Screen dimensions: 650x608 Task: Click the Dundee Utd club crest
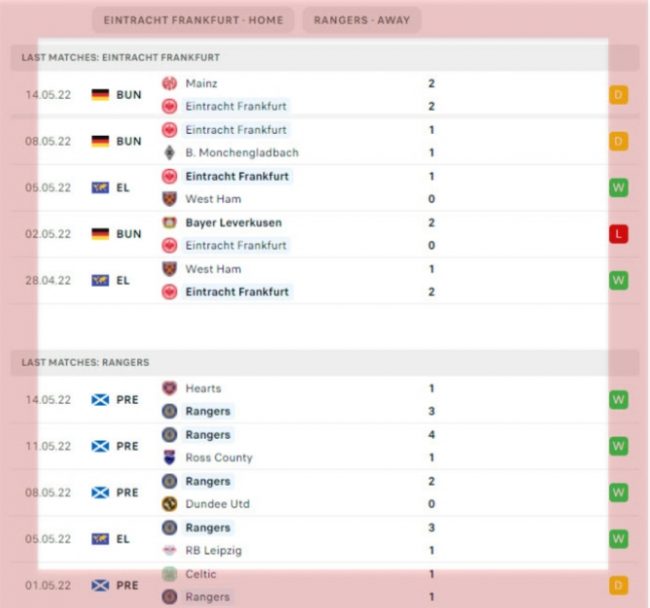click(169, 504)
